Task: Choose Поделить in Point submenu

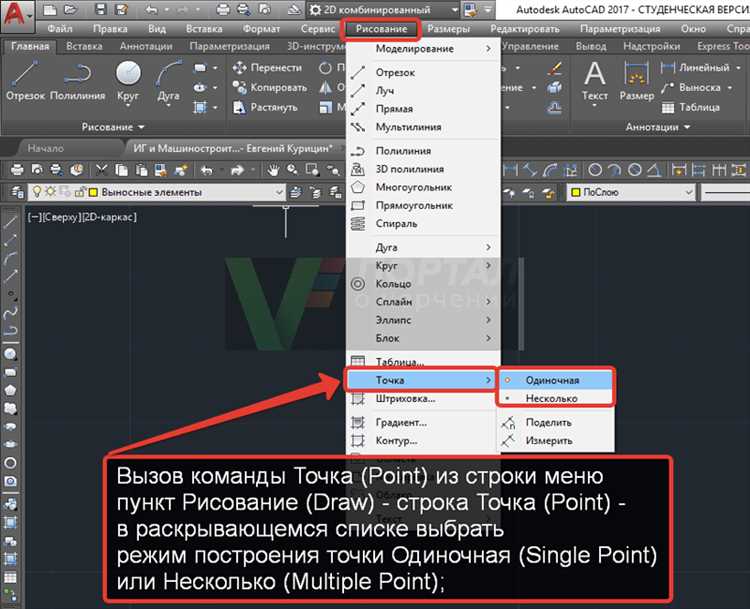Action: coord(556,422)
